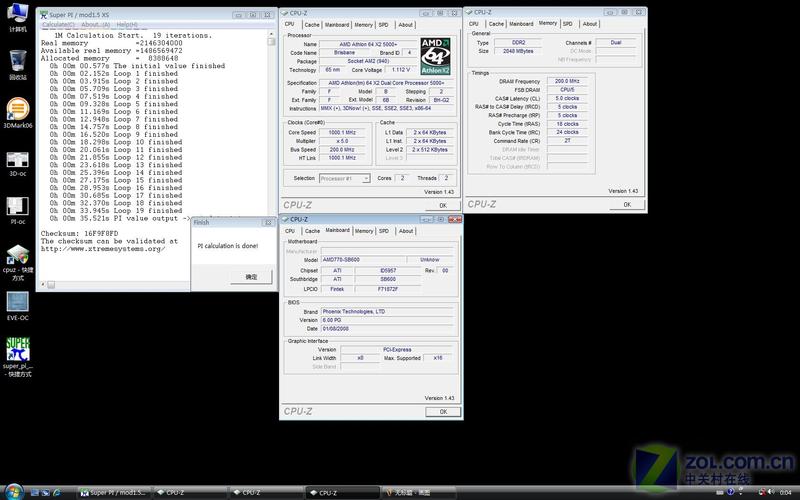Click the blue help icon in system tray

pos(731,492)
